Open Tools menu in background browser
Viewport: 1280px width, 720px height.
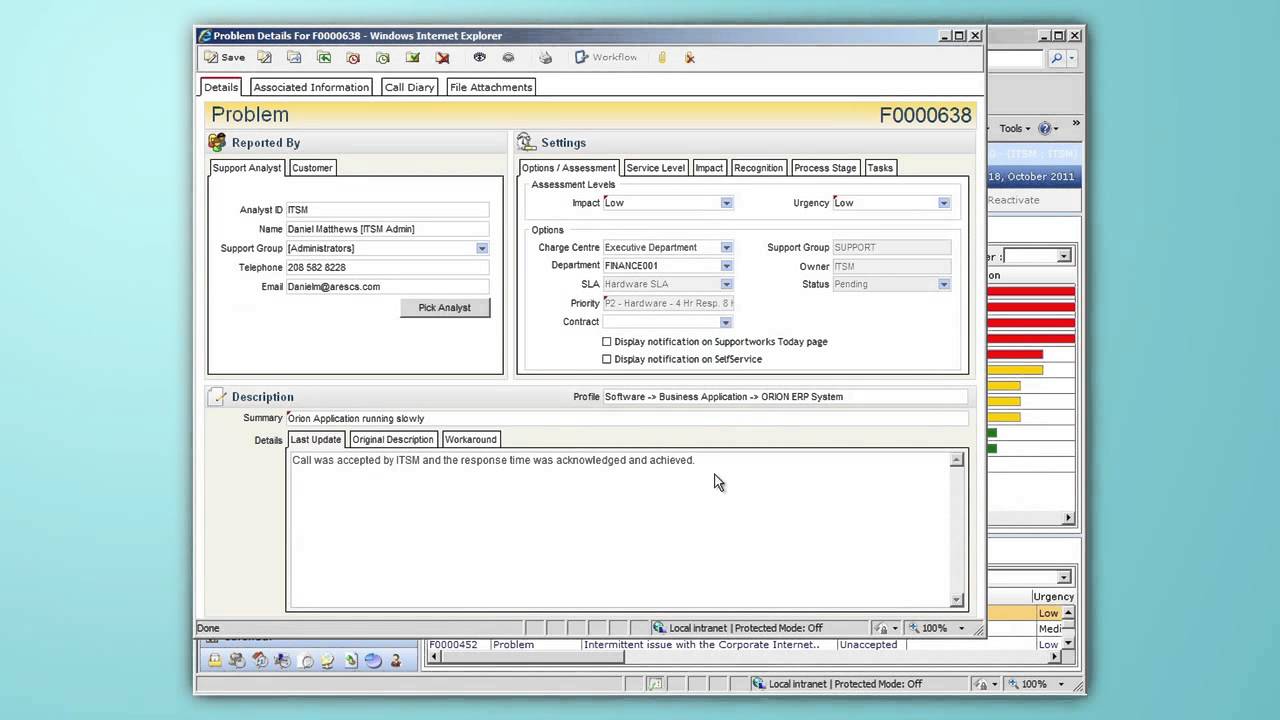[x=1015, y=128]
